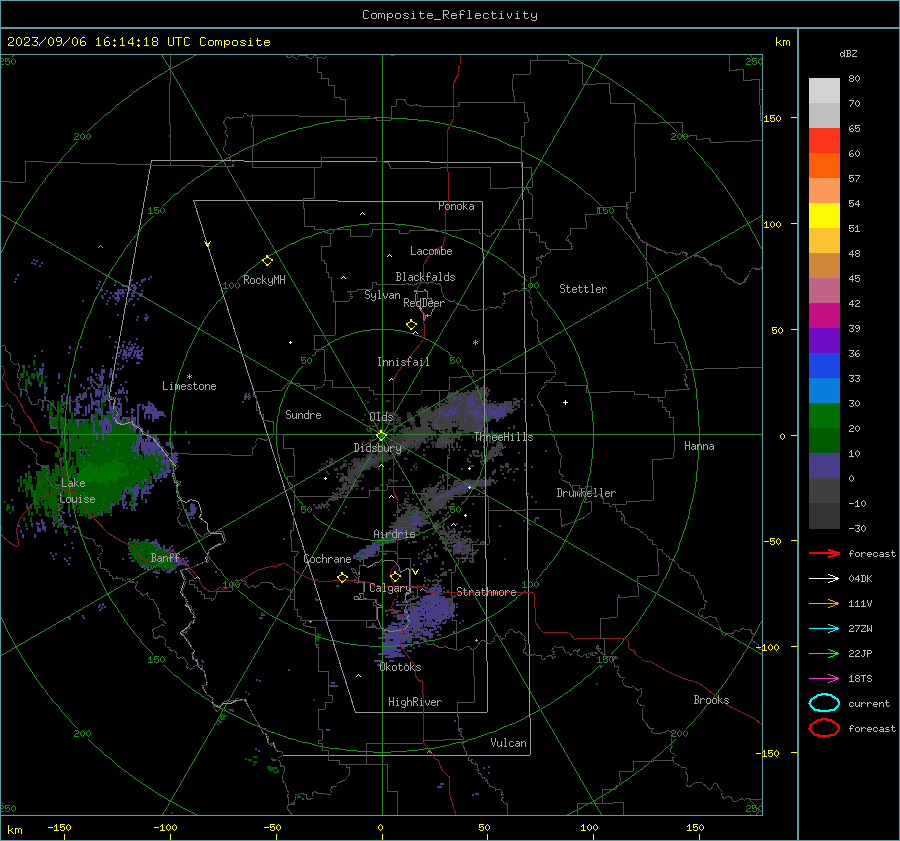Click the Okotoks label on map
Screen dimensions: 900x841
[400, 667]
